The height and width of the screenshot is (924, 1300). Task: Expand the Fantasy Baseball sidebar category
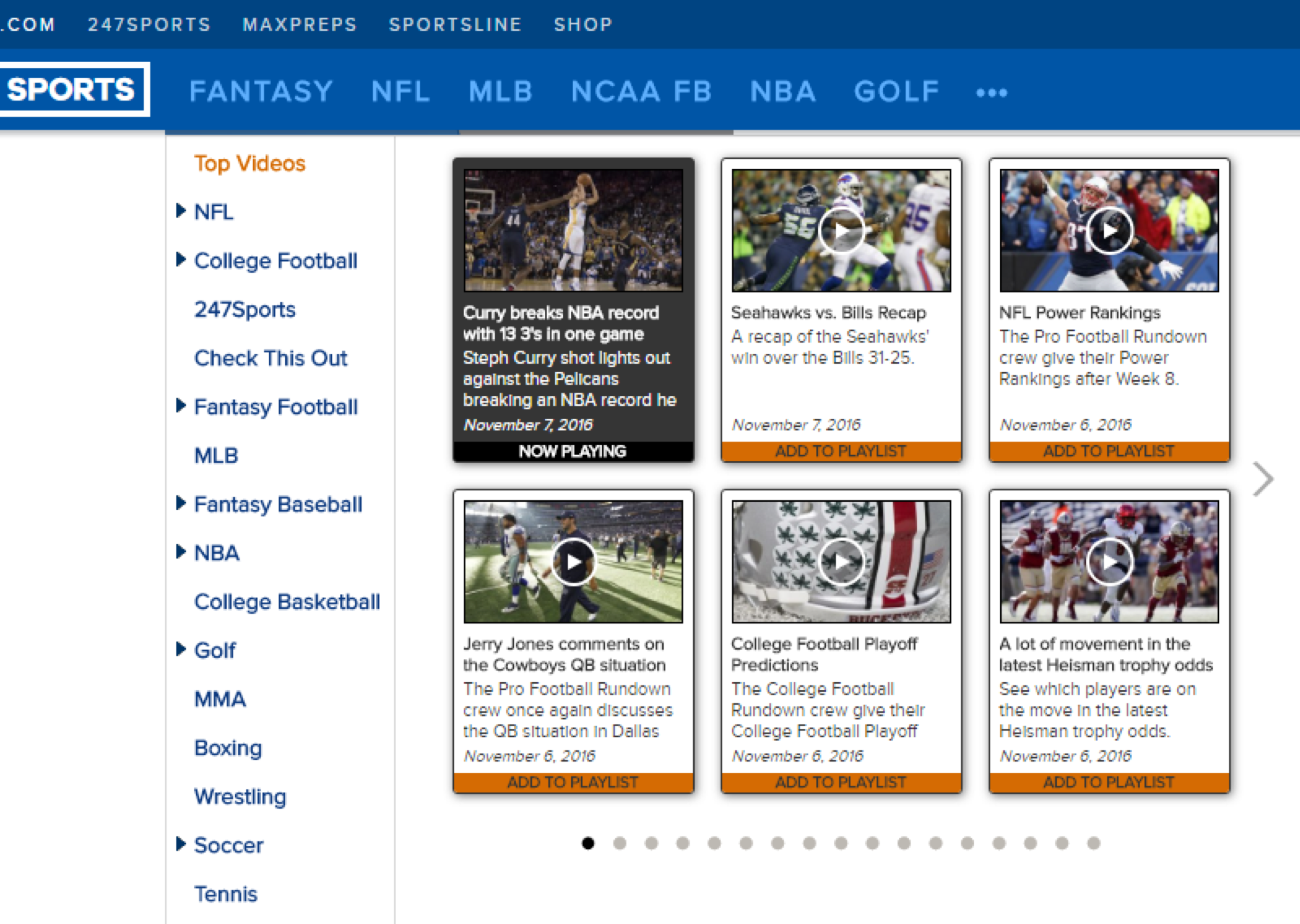click(181, 503)
